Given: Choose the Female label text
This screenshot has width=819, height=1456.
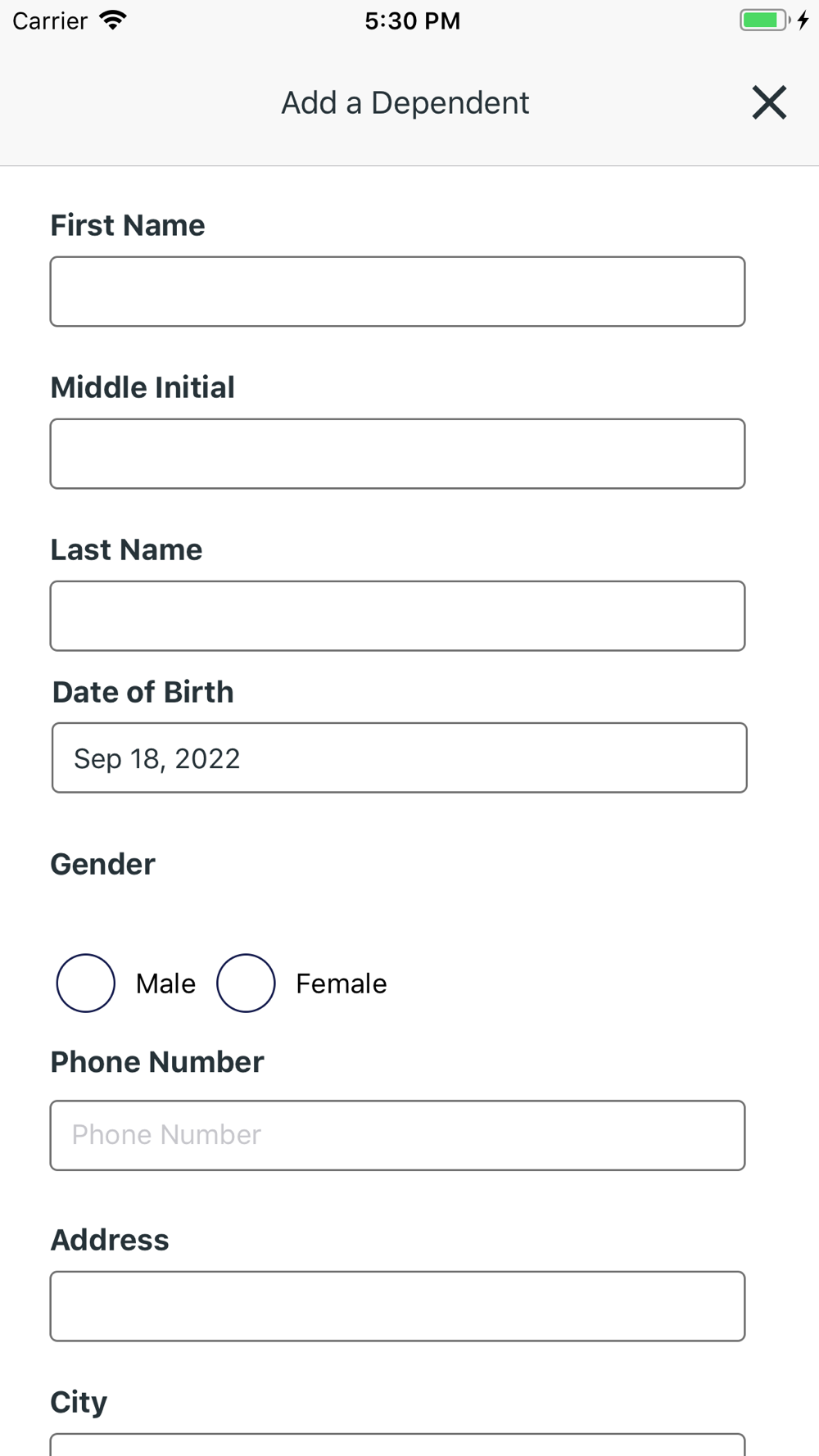Looking at the screenshot, I should [341, 983].
